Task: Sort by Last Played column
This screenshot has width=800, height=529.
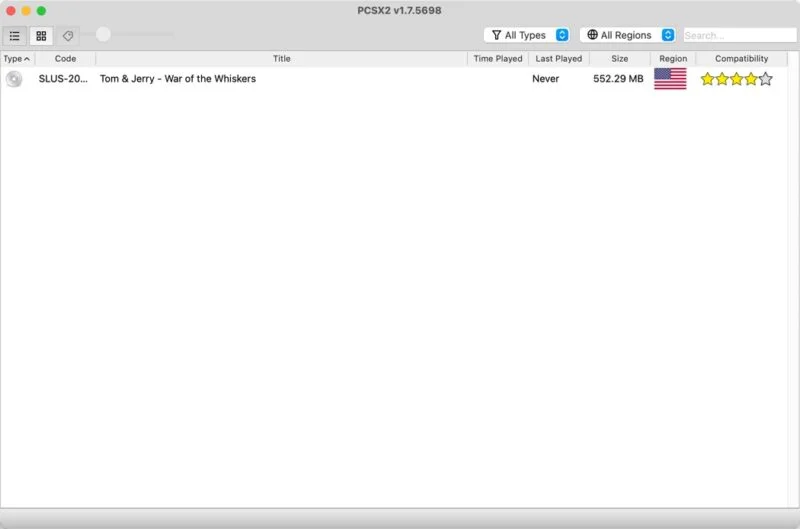Action: 558,59
